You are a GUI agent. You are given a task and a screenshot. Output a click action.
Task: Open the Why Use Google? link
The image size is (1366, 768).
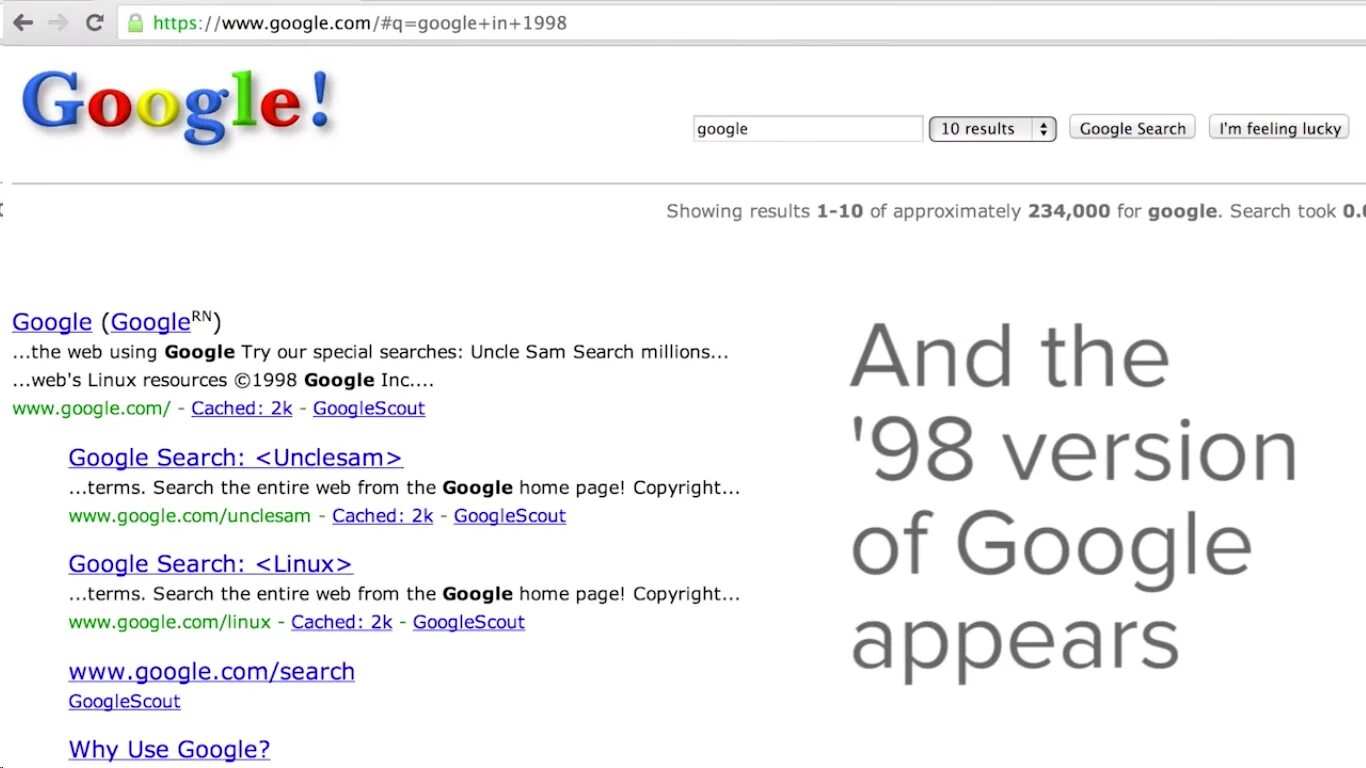point(169,749)
